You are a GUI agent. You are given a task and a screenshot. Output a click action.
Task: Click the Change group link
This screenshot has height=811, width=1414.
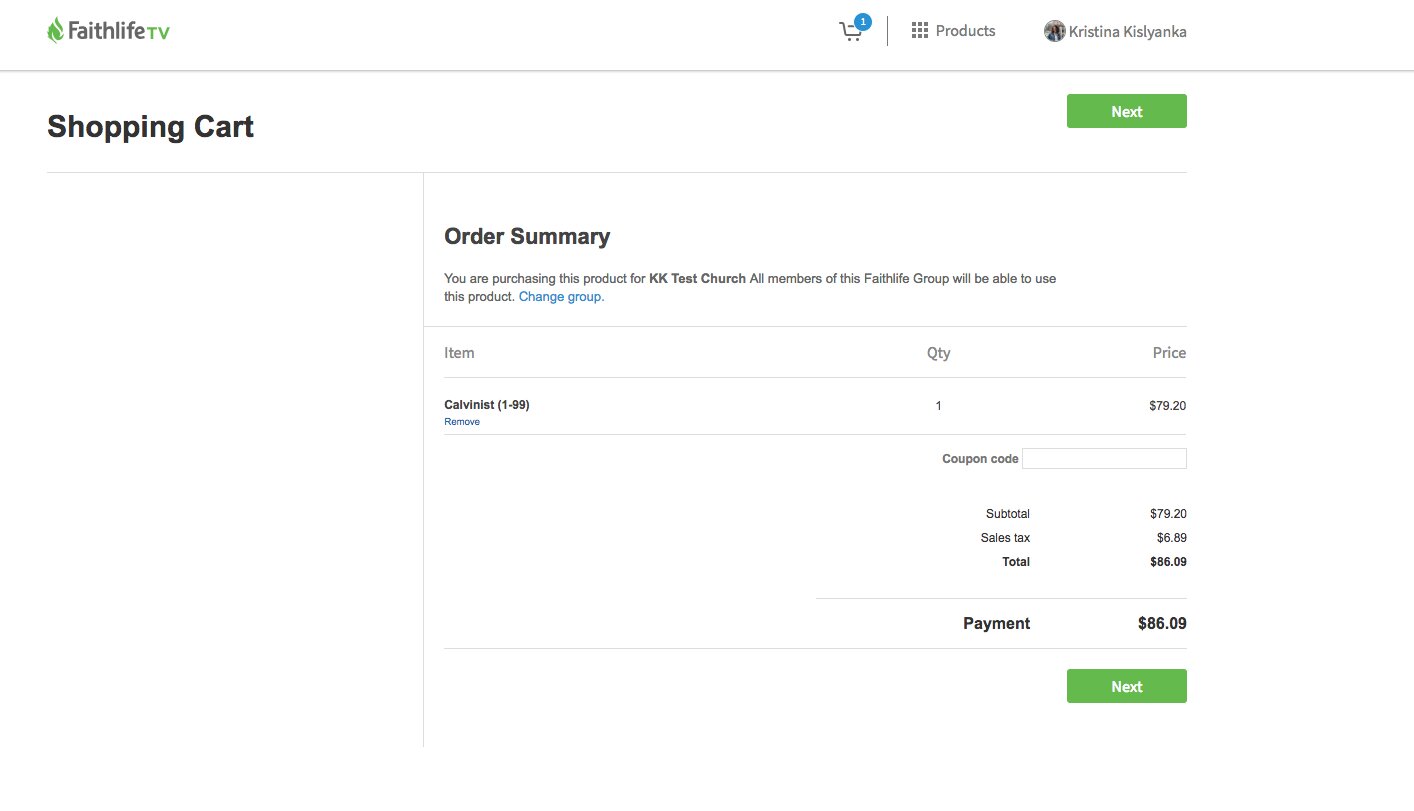(x=561, y=297)
